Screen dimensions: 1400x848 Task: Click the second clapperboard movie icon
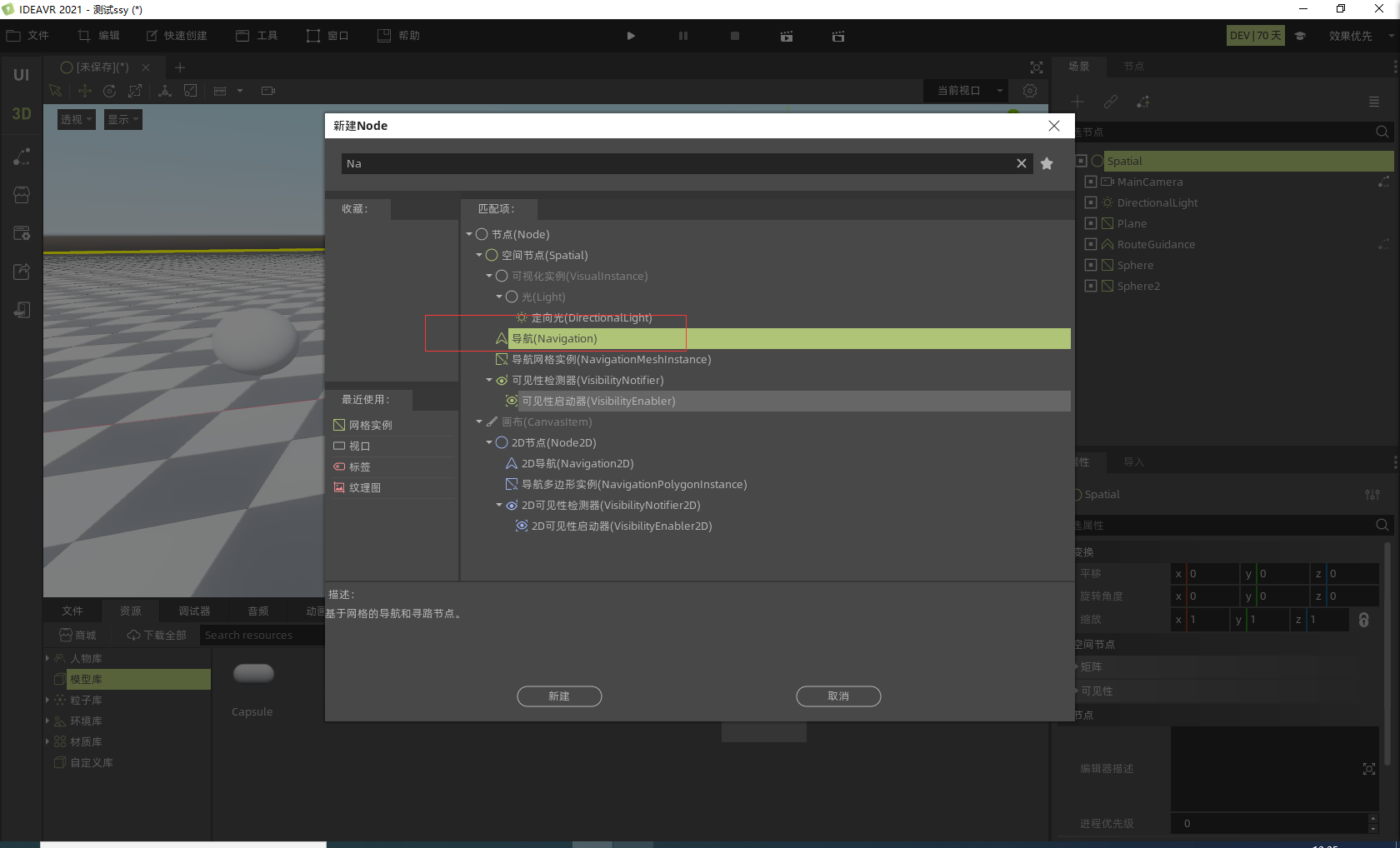(838, 36)
